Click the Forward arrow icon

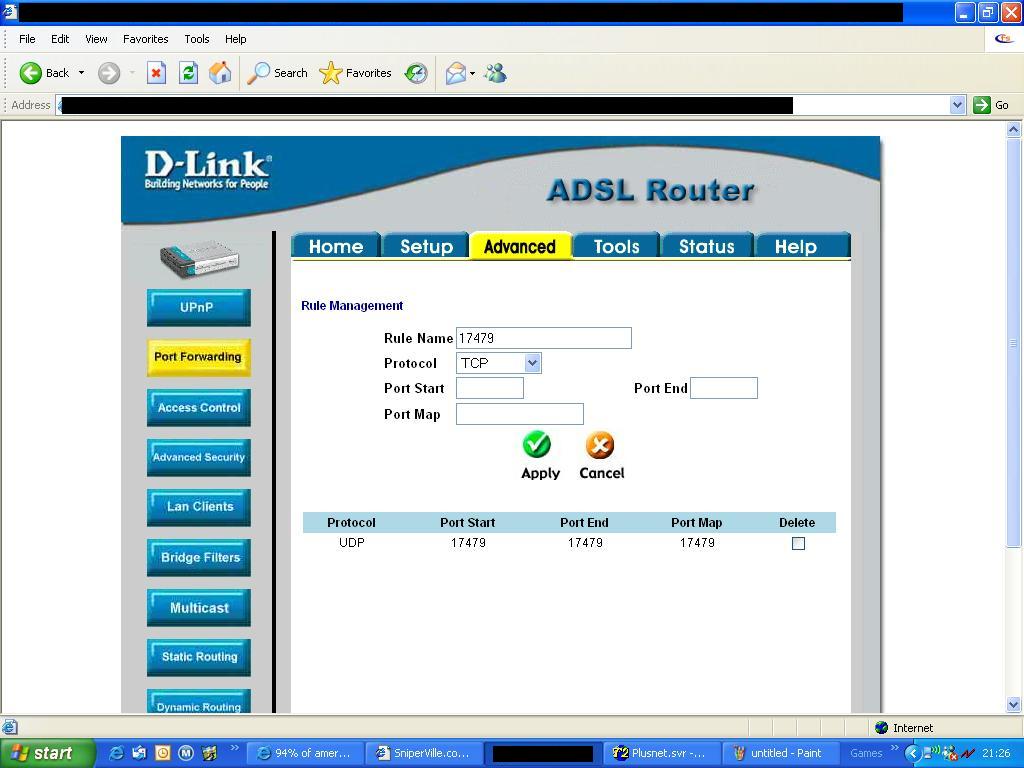[x=109, y=73]
